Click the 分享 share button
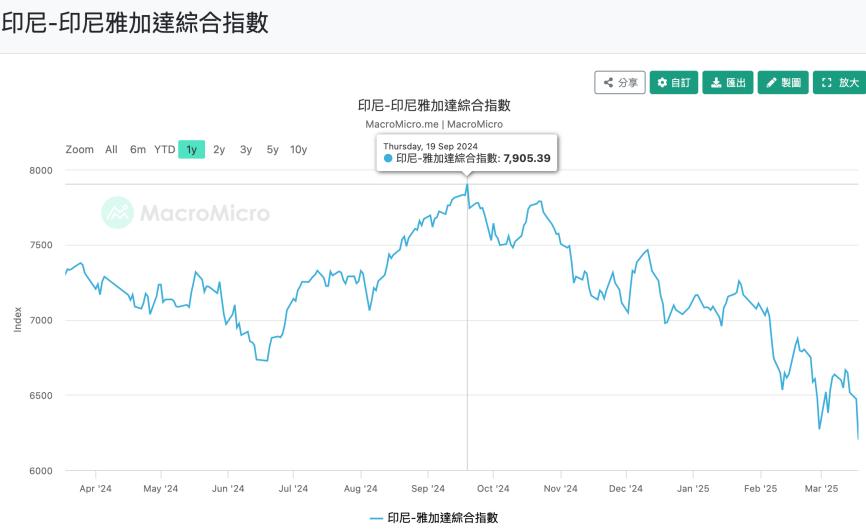The image size is (866, 529). pyautogui.click(x=620, y=82)
